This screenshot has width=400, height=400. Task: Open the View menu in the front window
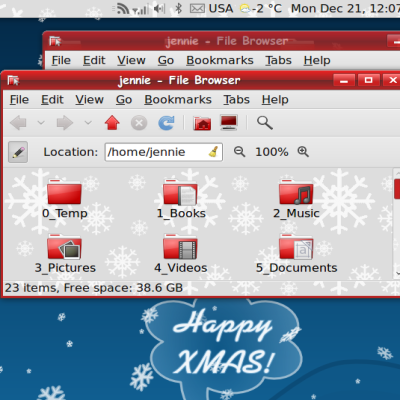(89, 100)
